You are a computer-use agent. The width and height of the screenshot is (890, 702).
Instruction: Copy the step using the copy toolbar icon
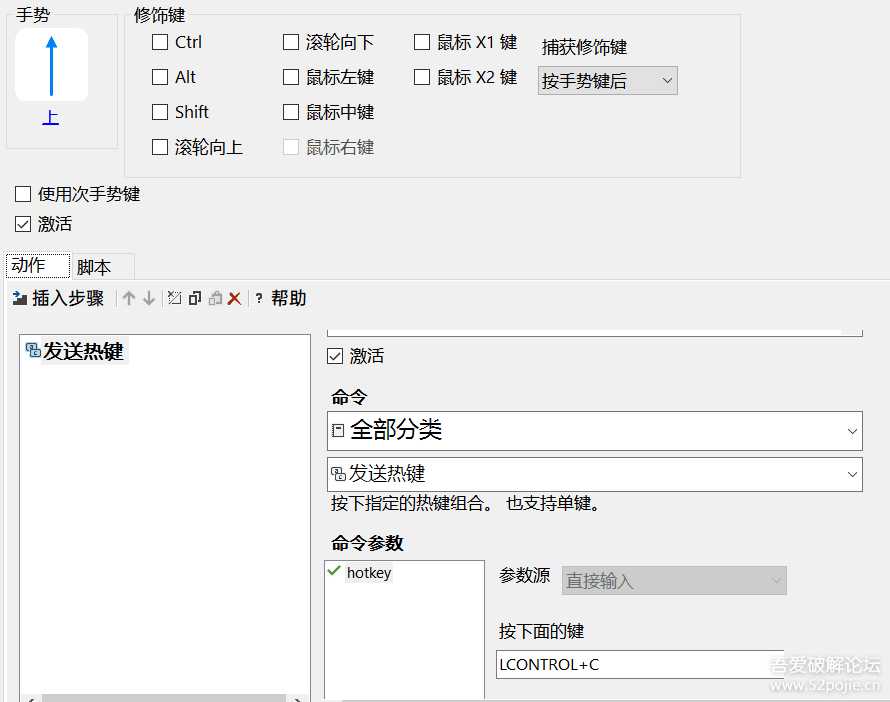tap(194, 298)
